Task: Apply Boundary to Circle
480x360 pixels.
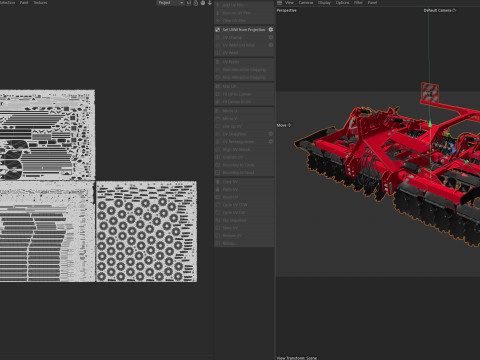Action: [244, 165]
